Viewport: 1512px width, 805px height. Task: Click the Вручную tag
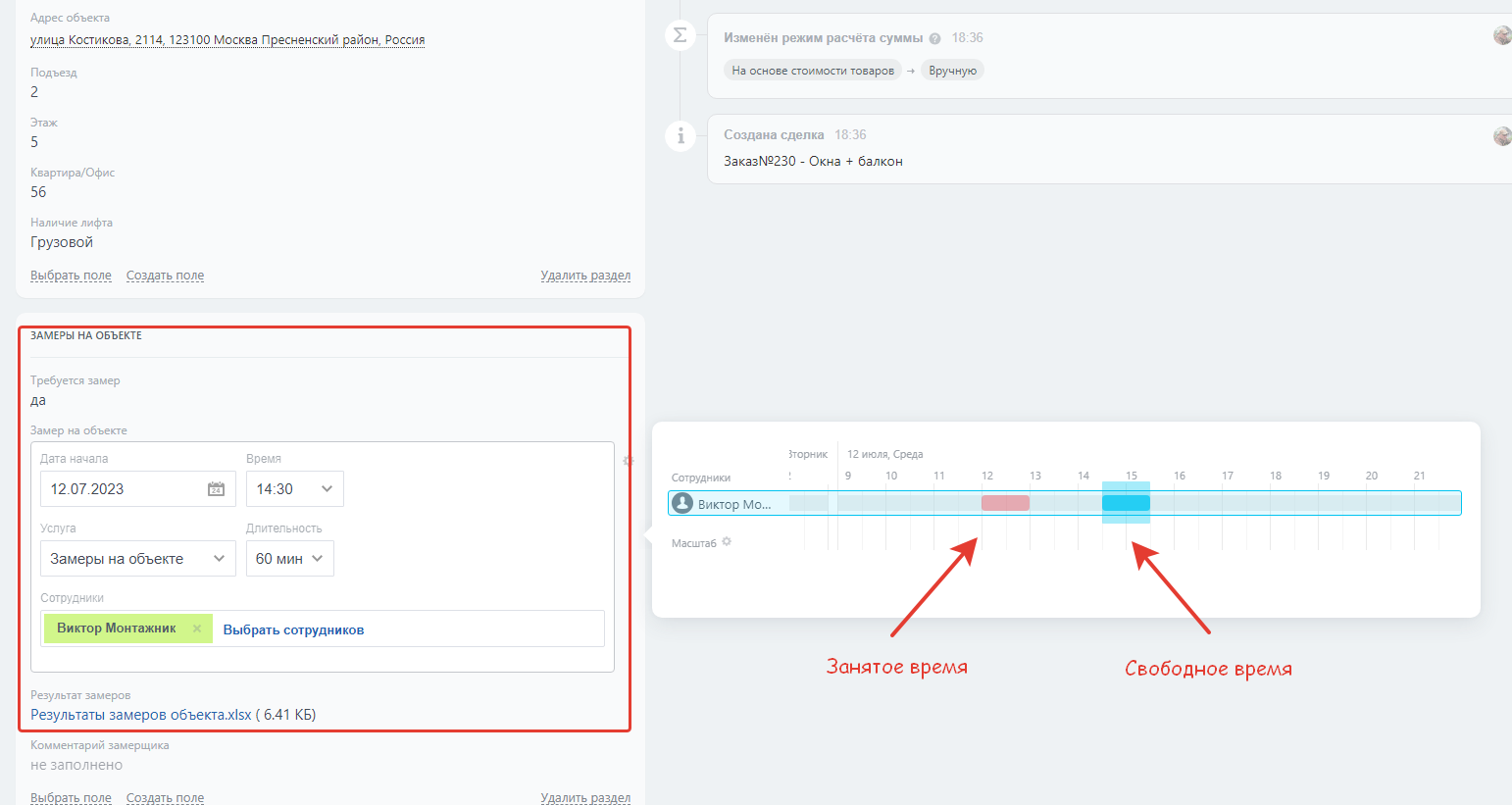(953, 71)
